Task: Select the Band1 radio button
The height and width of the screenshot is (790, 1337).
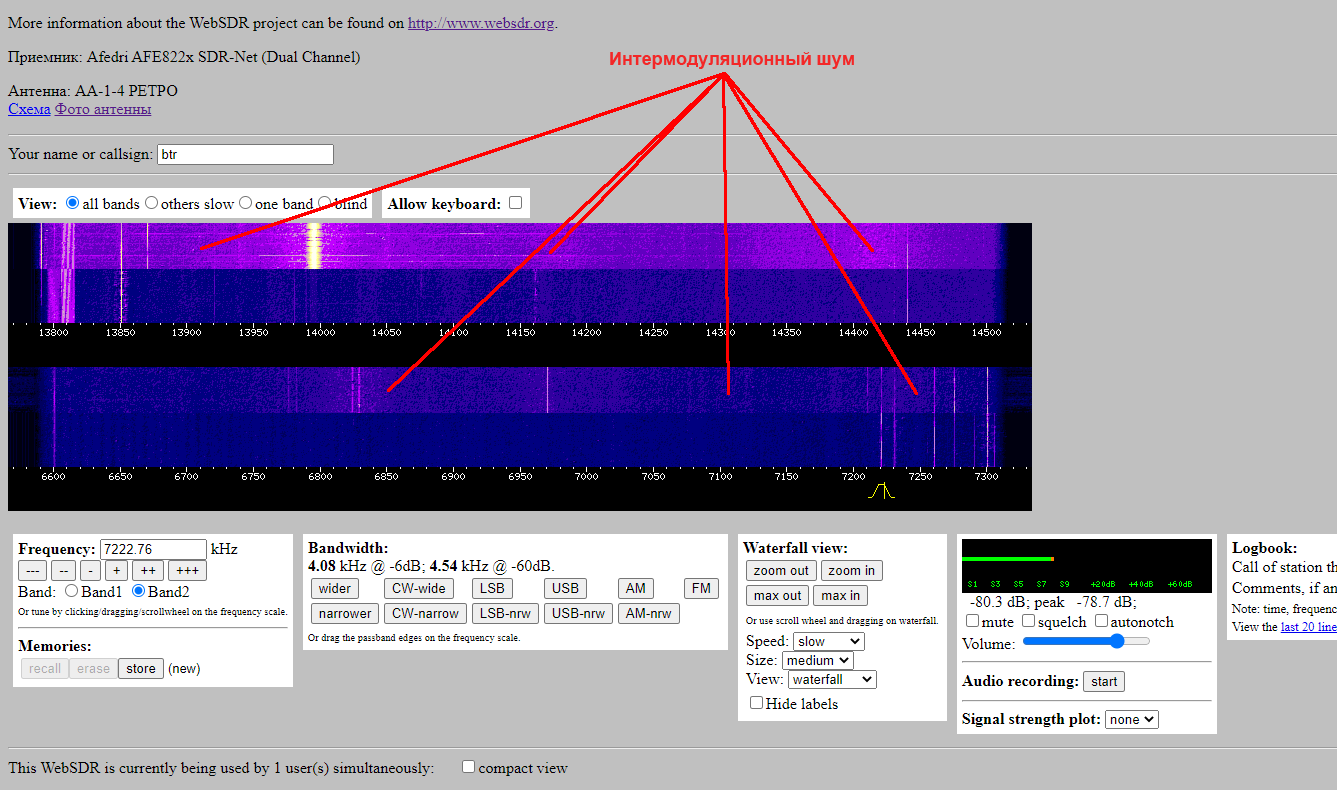Action: click(71, 592)
